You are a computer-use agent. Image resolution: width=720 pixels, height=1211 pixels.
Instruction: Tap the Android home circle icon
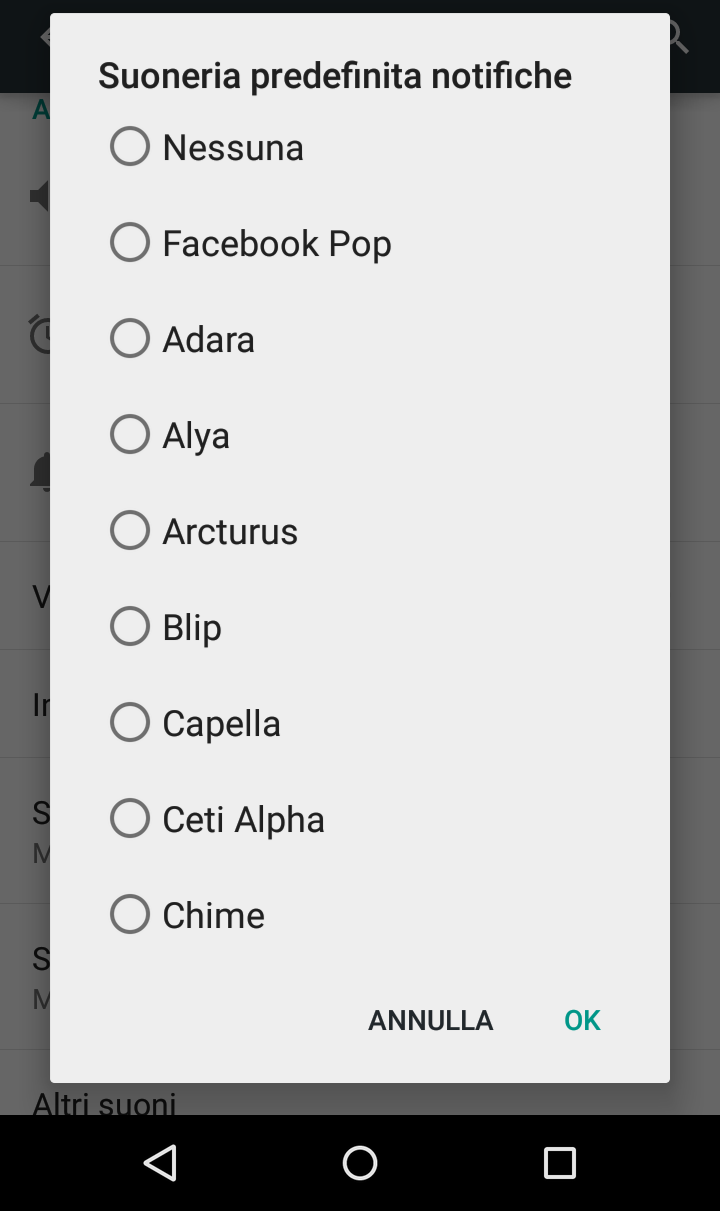(x=360, y=1163)
